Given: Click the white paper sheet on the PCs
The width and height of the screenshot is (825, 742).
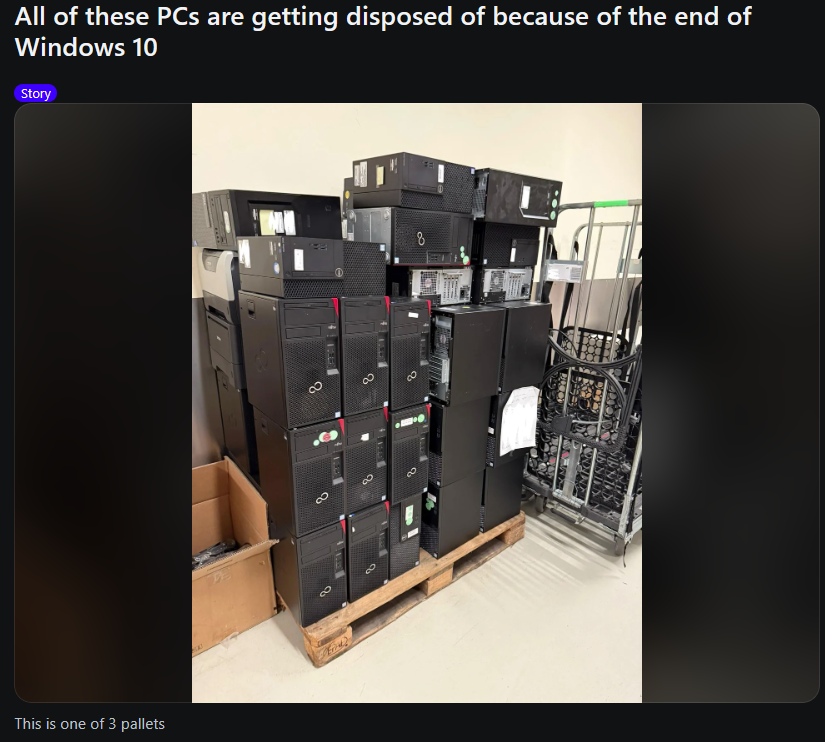Looking at the screenshot, I should click(x=519, y=420).
